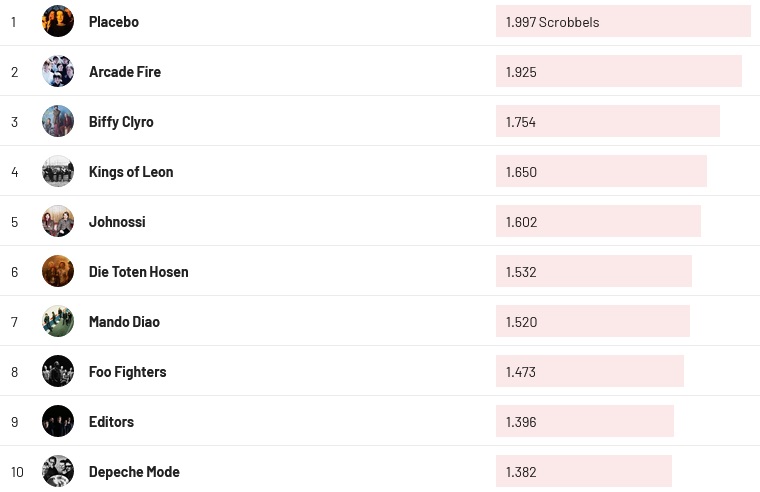Select the 1.925 scrobble count bar
Image resolution: width=760 pixels, height=492 pixels.
pos(618,71)
